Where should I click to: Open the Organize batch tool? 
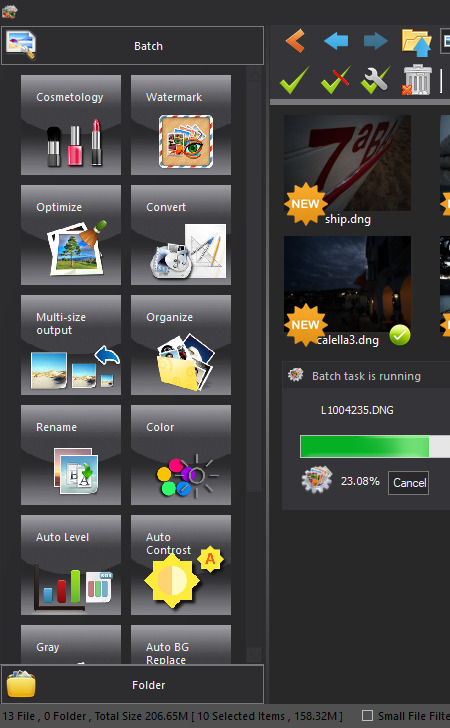coord(181,345)
